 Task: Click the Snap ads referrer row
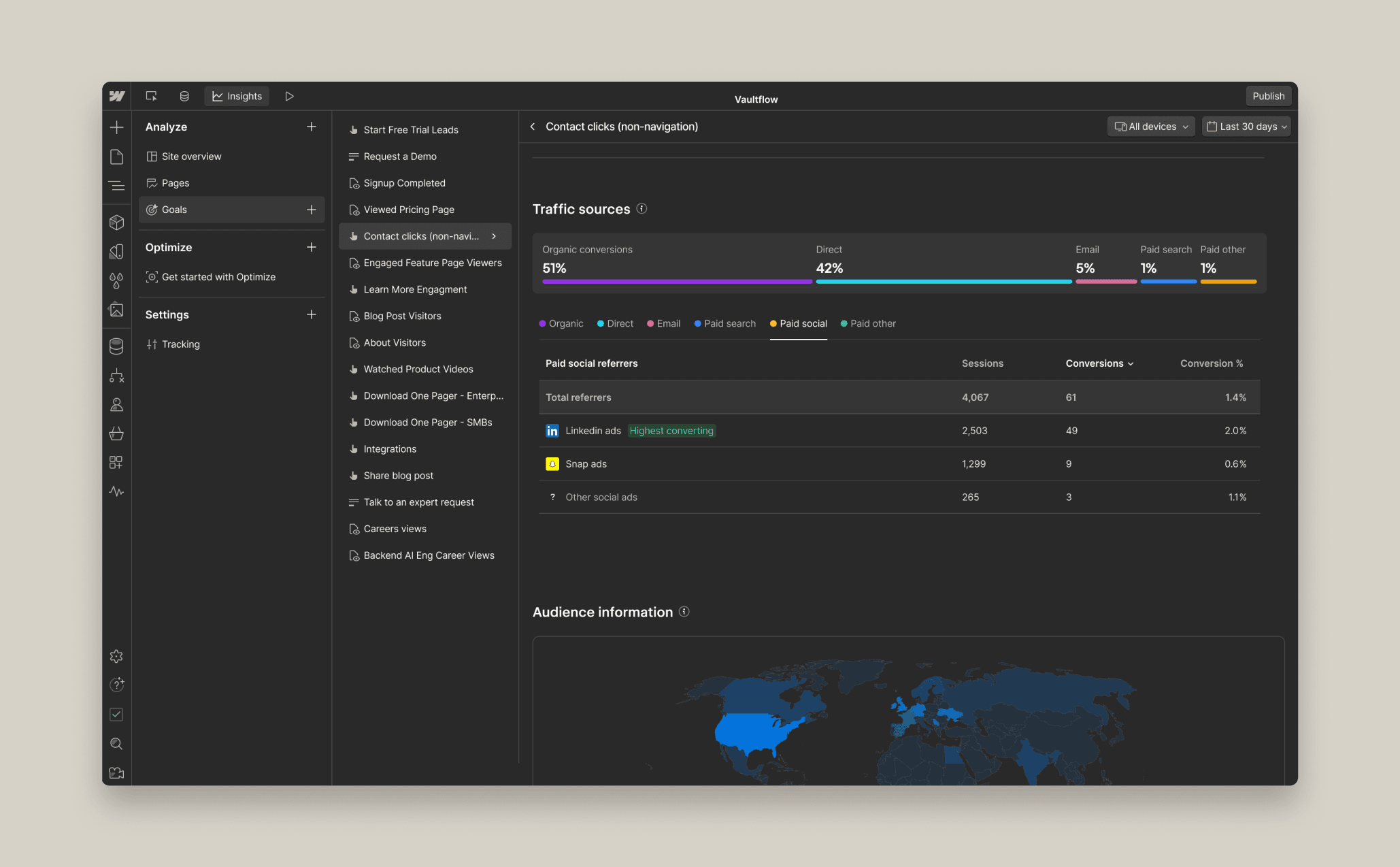pyautogui.click(x=899, y=464)
